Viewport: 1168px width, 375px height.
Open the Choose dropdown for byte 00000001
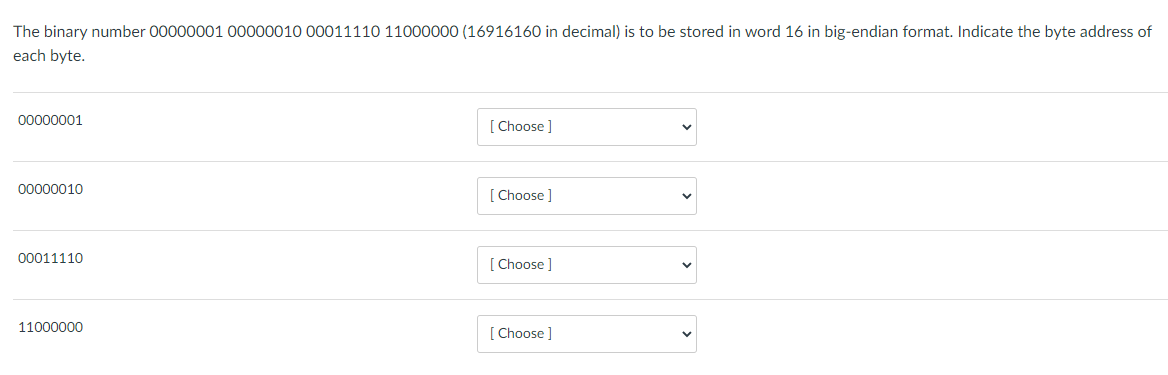point(587,127)
